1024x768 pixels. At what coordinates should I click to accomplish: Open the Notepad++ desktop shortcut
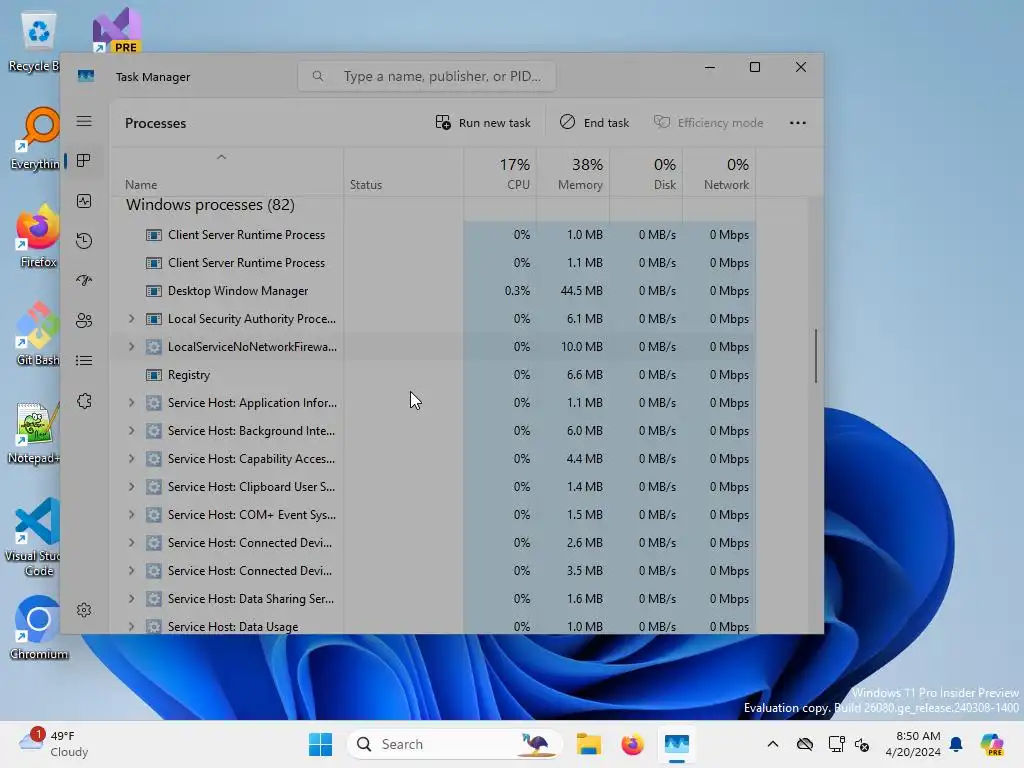coord(35,432)
